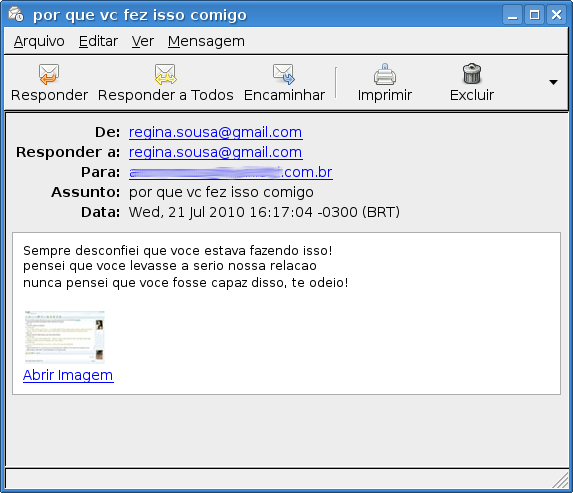Click the Responder a email address link
The width and height of the screenshot is (573, 493).
coord(215,152)
